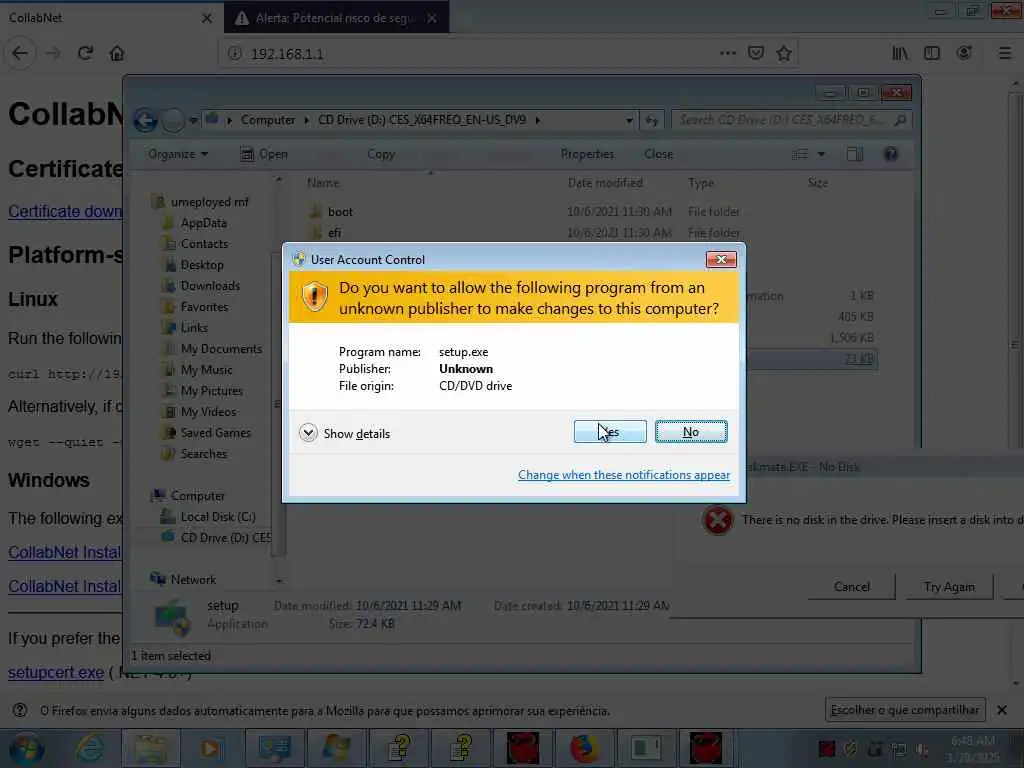Open Firefox from taskbar

tap(584, 748)
